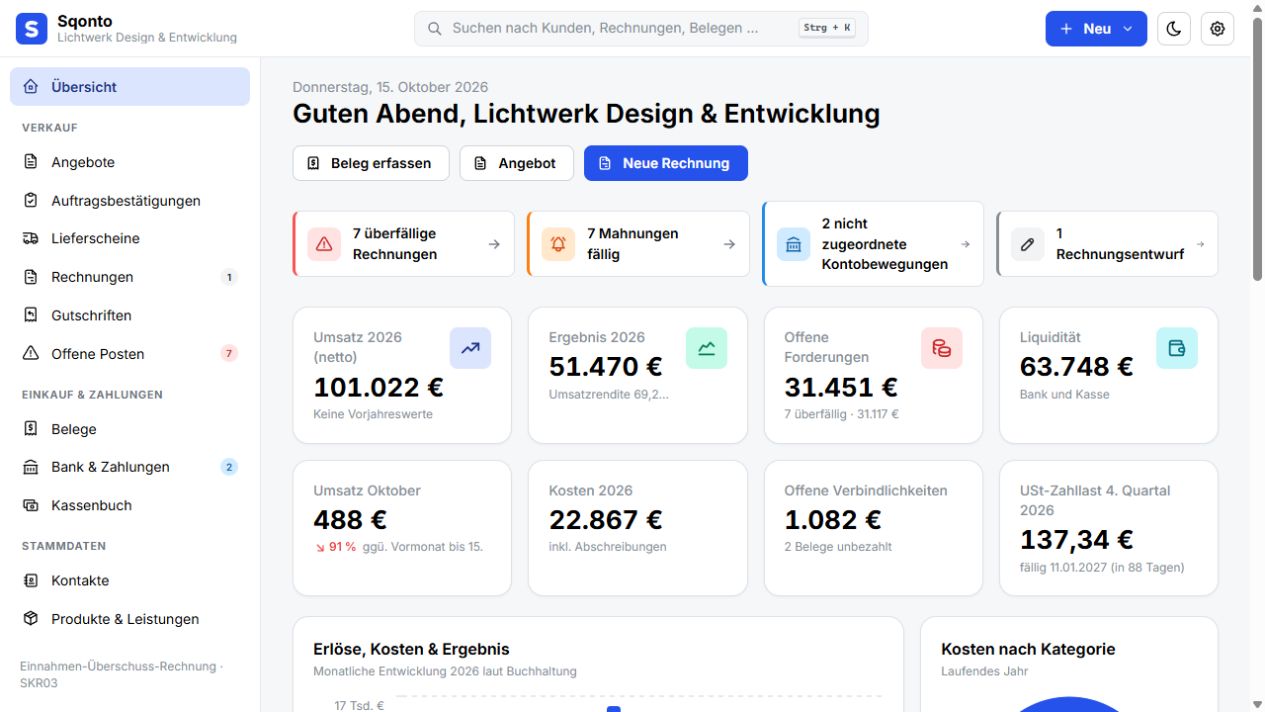The height and width of the screenshot is (712, 1265).
Task: Click the Offene Posten warning triangle icon
Action: point(31,353)
